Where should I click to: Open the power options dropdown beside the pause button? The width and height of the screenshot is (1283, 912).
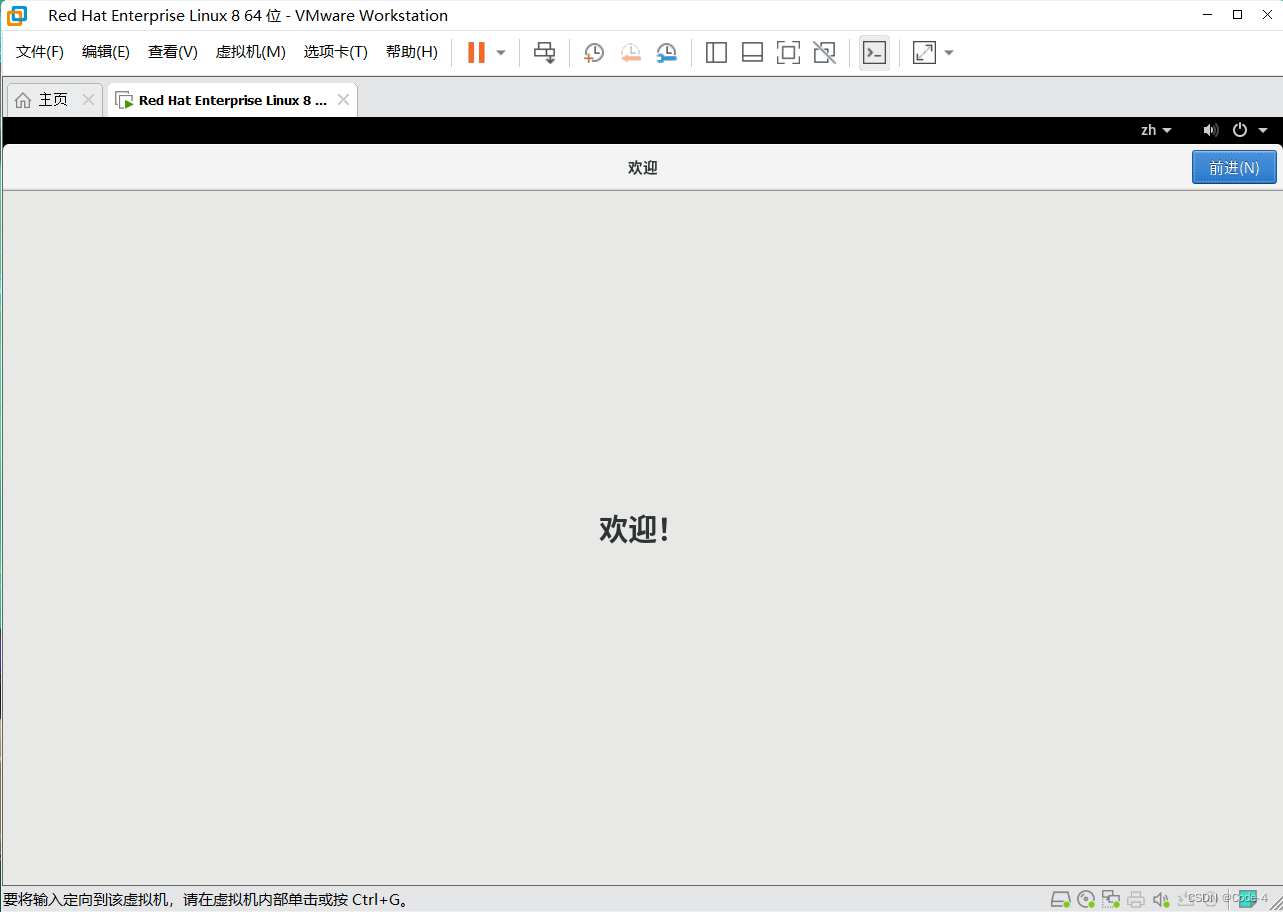click(x=501, y=52)
